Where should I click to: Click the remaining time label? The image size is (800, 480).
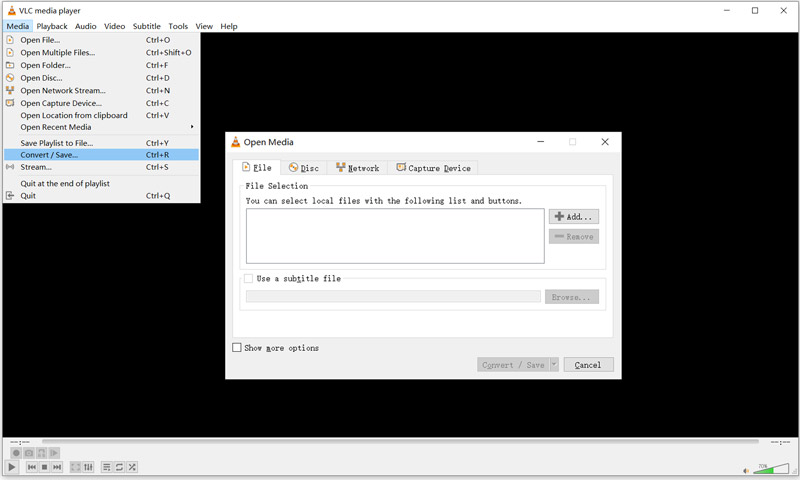pyautogui.click(x=780, y=442)
